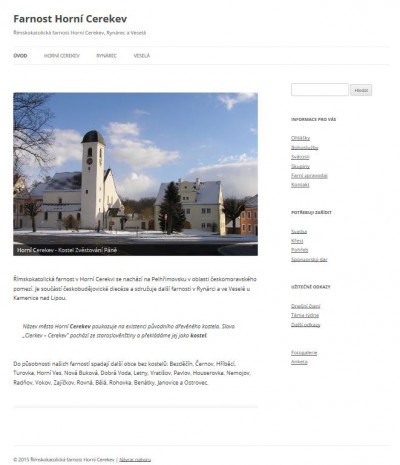Open the Farní zpravodaj link
400x465 pixels.
[309, 175]
